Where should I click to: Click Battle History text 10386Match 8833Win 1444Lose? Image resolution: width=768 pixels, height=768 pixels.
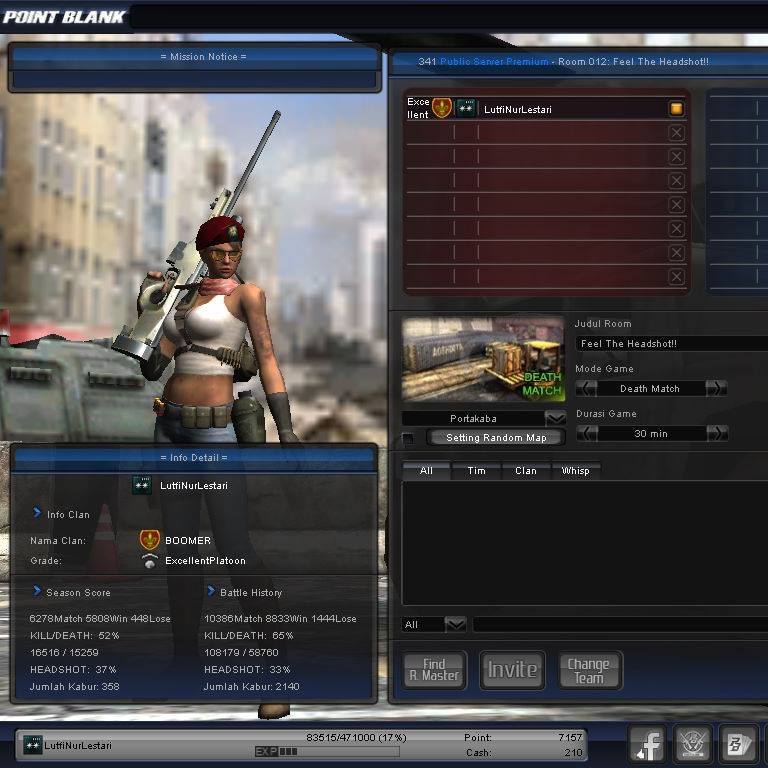[x=280, y=618]
